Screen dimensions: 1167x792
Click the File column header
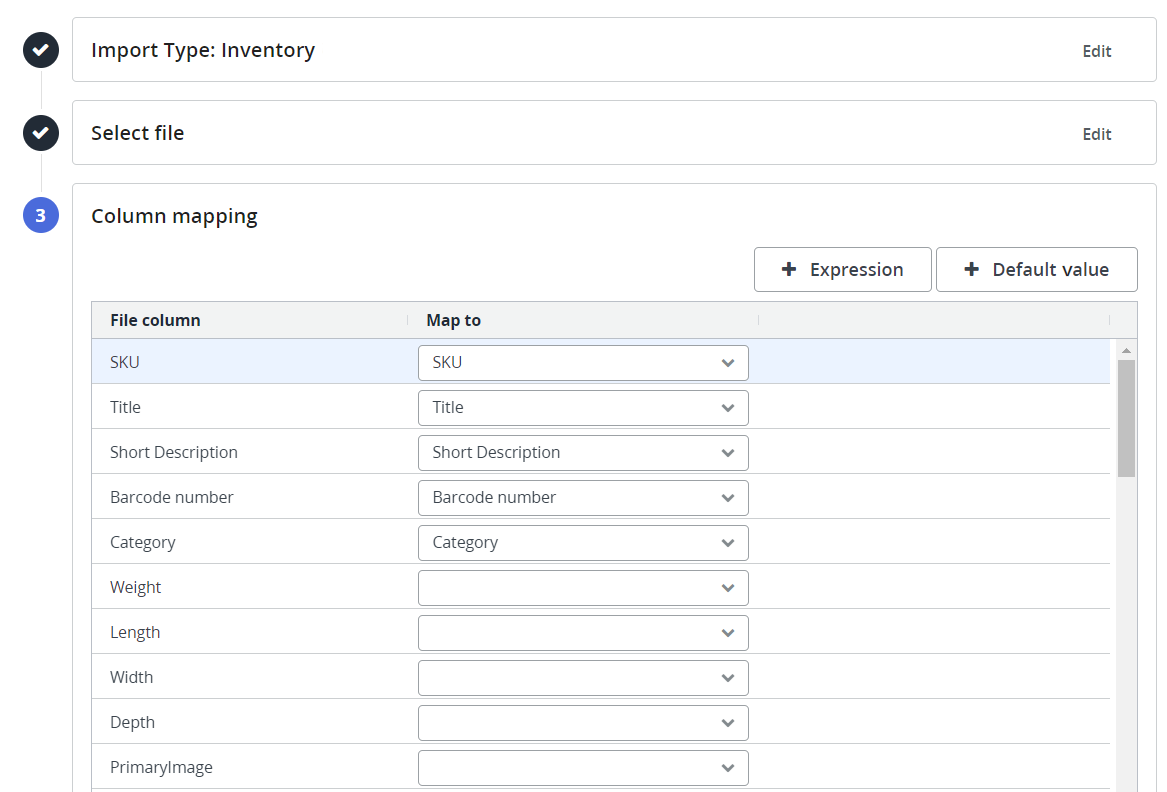pos(155,320)
